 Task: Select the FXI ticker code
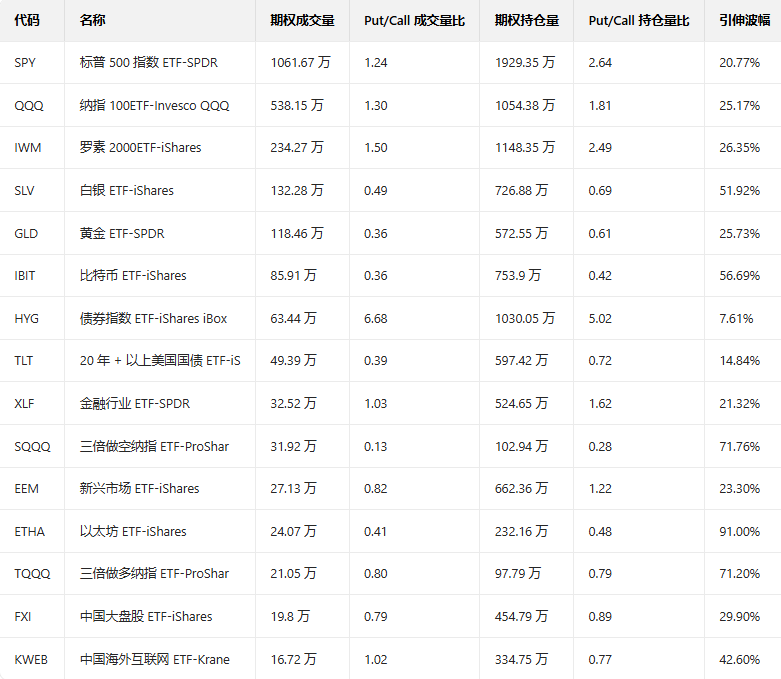pyautogui.click(x=22, y=617)
